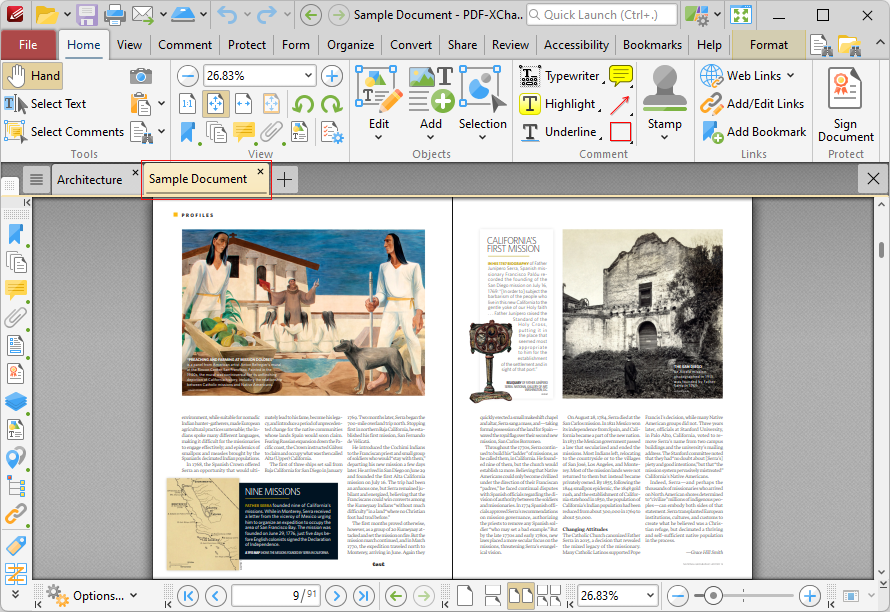
Task: Go to first page in bottom navigation
Action: click(x=188, y=596)
